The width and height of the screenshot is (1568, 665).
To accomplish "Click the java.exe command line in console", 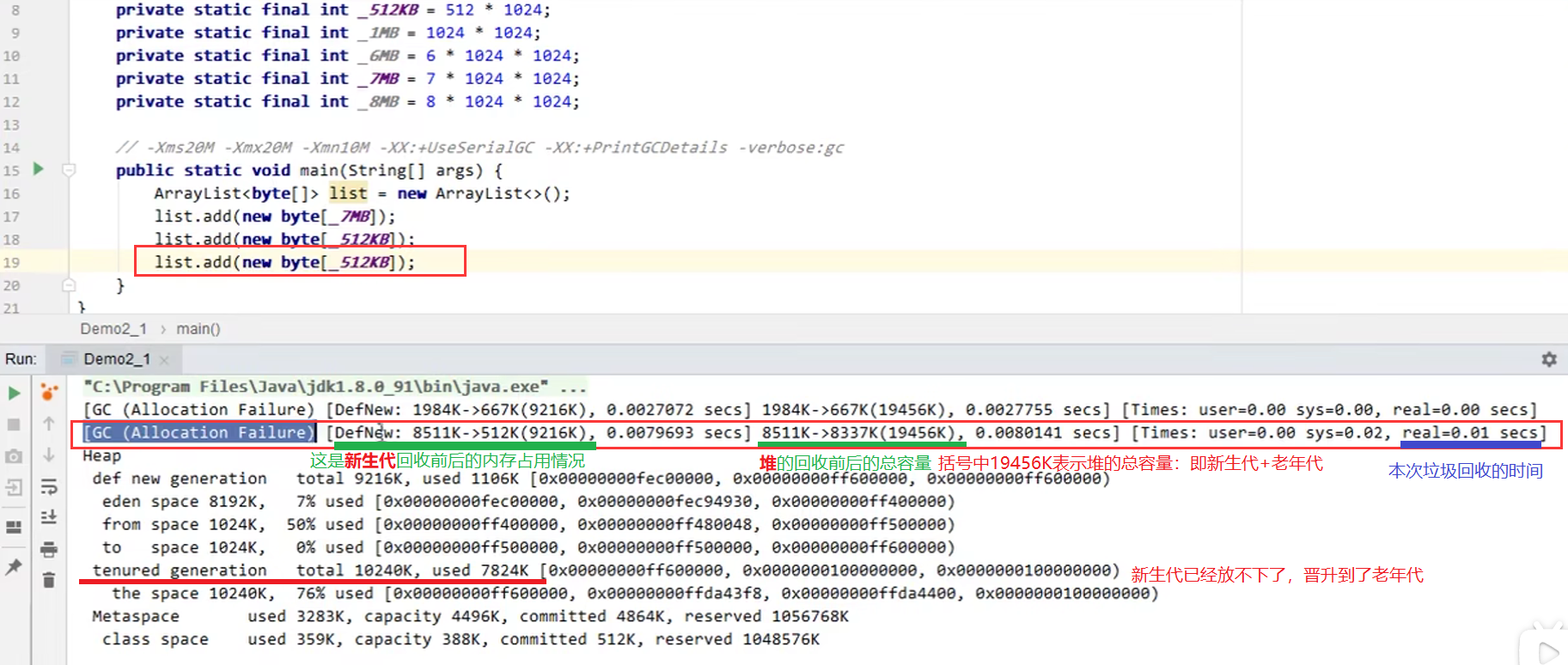I will click(x=335, y=387).
